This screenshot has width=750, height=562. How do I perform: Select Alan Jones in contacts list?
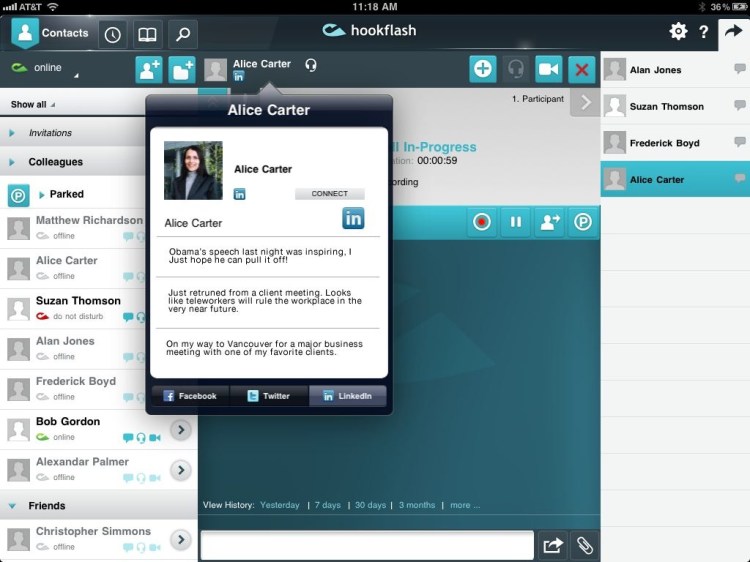pyautogui.click(x=73, y=349)
